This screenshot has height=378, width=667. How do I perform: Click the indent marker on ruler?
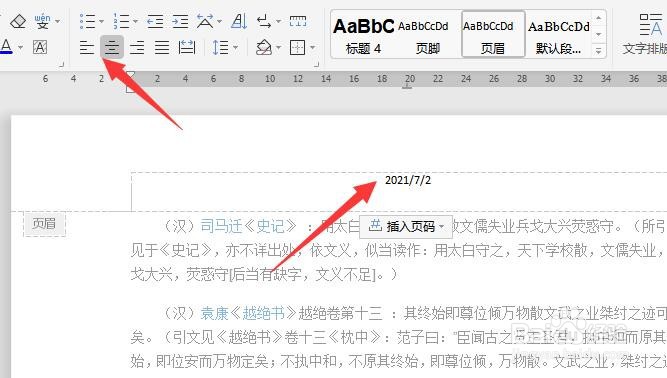[x=131, y=82]
